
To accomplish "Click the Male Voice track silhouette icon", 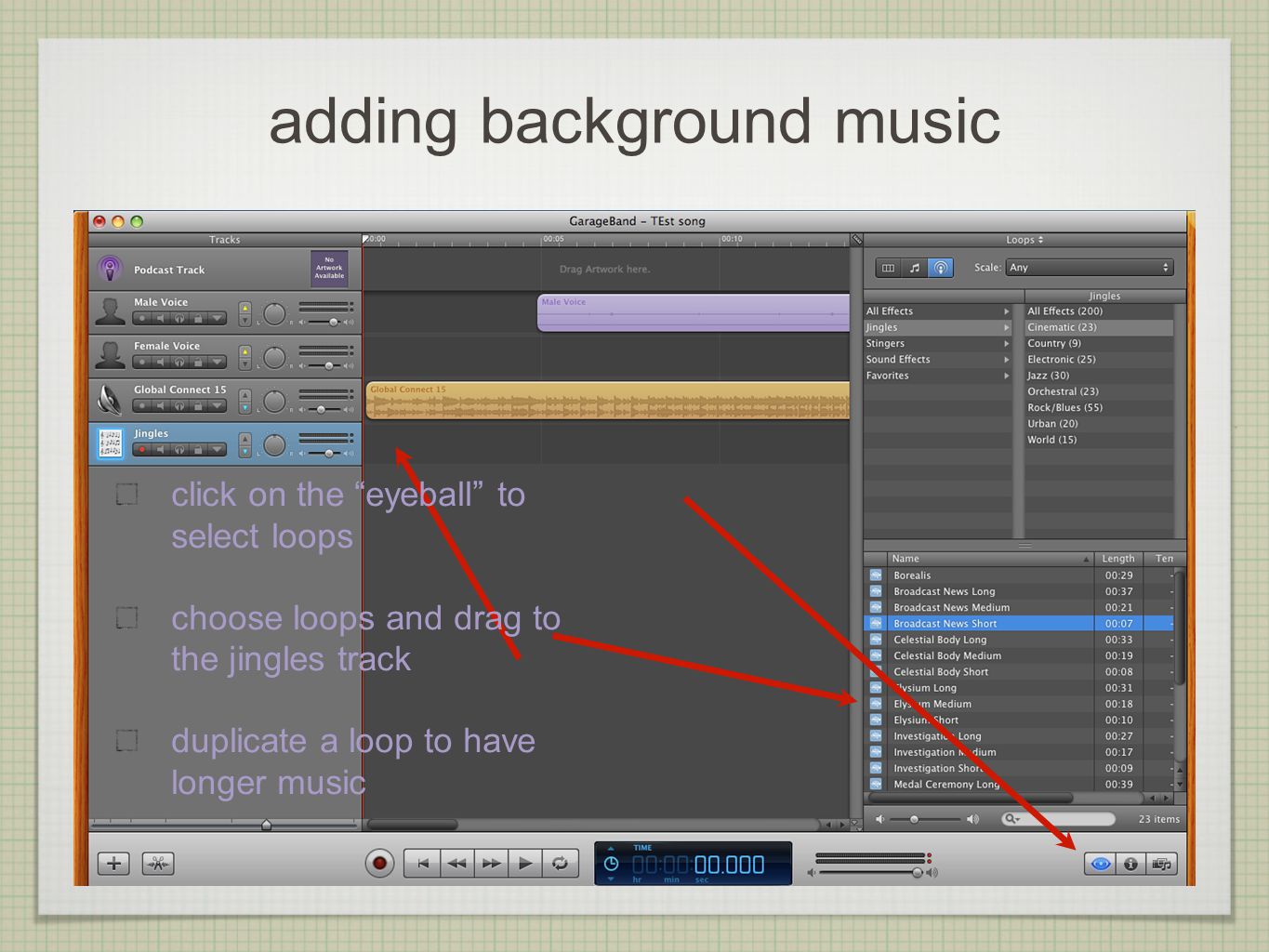I will [x=110, y=311].
